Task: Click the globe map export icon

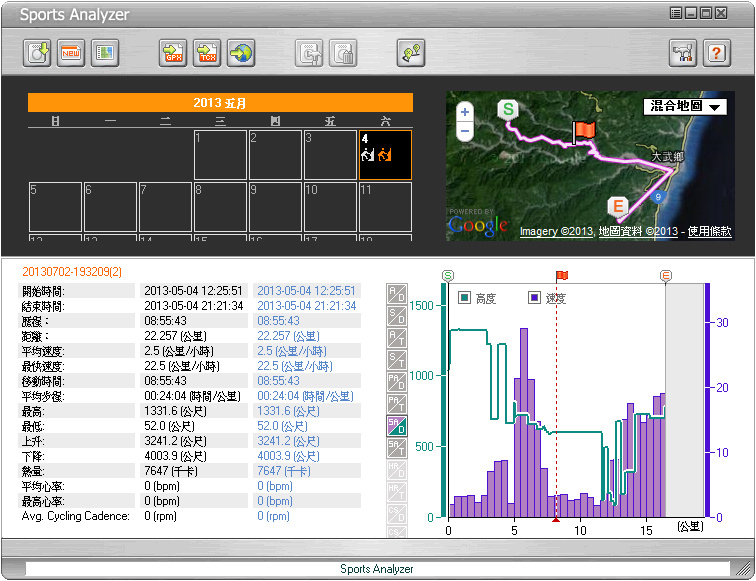Action: [x=240, y=53]
